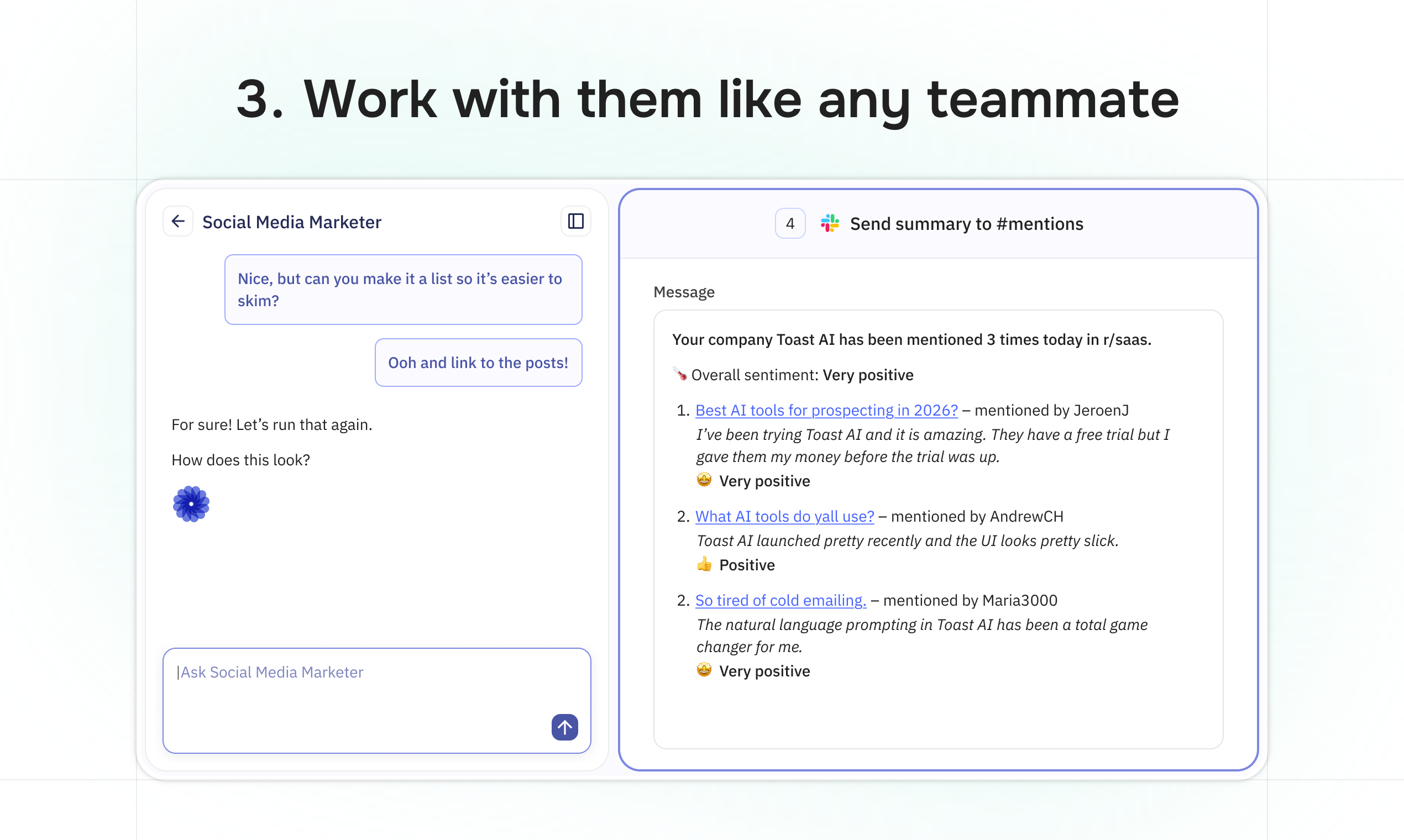Image resolution: width=1404 pixels, height=840 pixels.
Task: Click the star-struck emoji under Maria3000's mention
Action: pos(703,670)
